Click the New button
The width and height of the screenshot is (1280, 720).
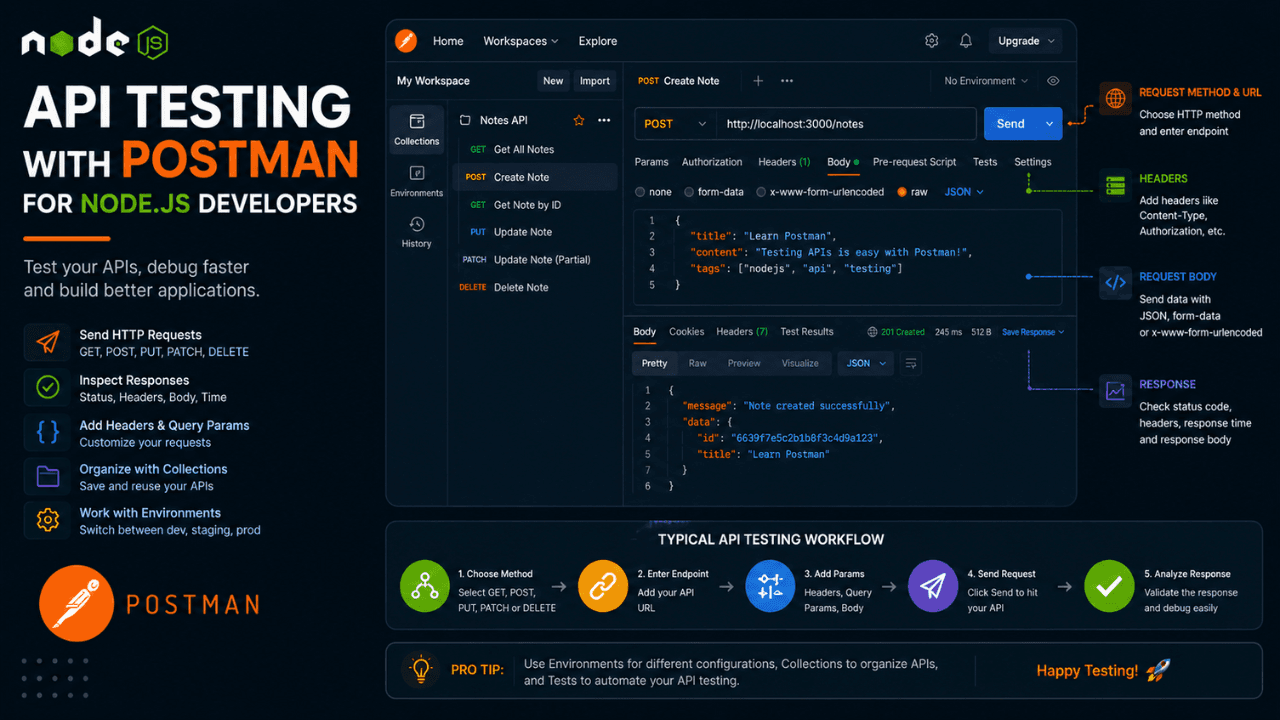(x=553, y=81)
